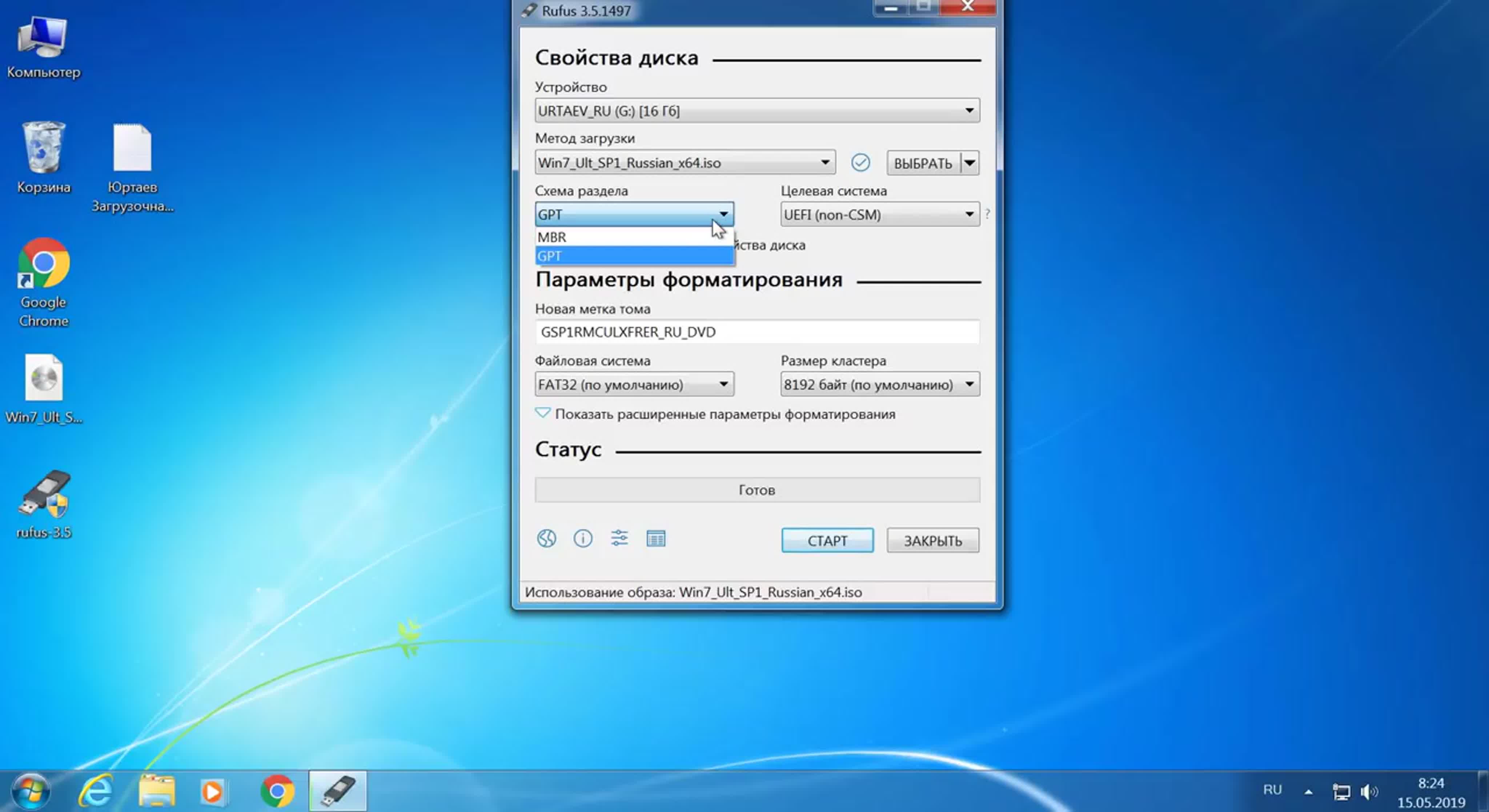Show hidden tray icons arrow

(1308, 792)
